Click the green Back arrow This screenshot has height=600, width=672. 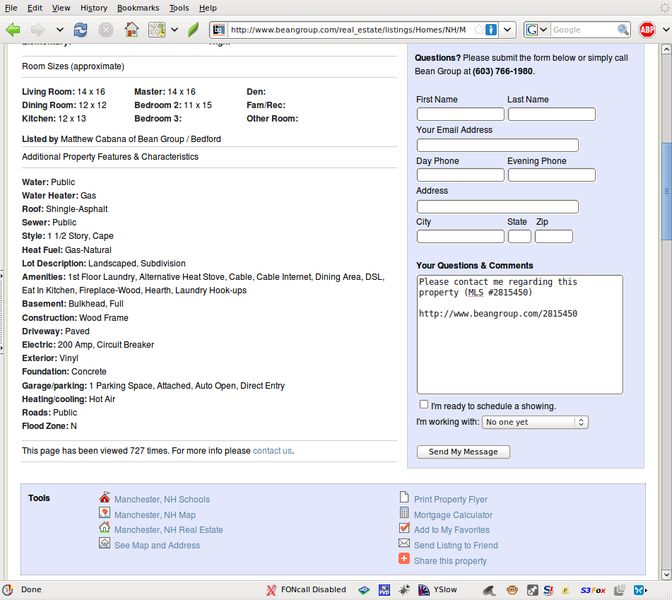[13, 30]
